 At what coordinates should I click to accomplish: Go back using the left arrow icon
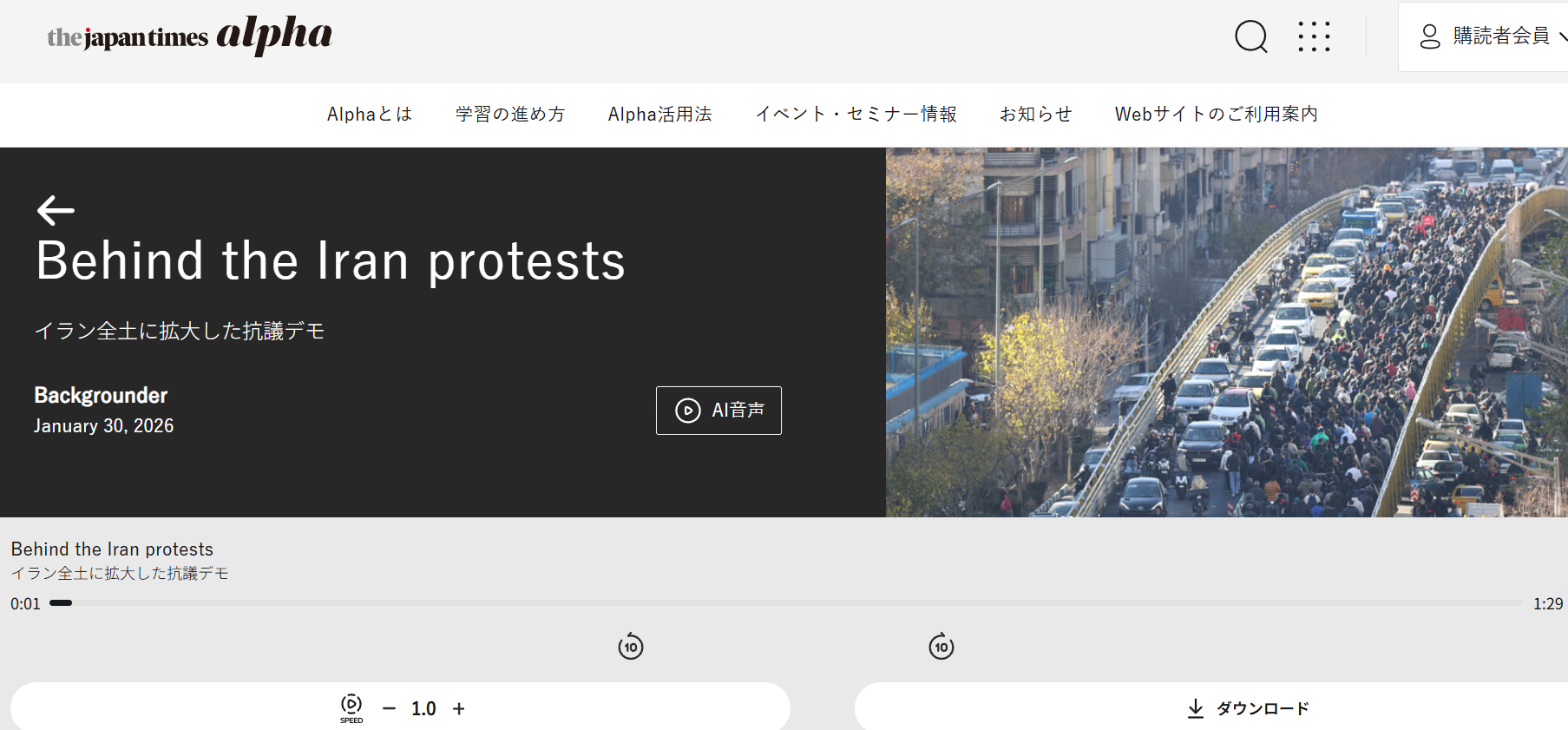point(56,210)
